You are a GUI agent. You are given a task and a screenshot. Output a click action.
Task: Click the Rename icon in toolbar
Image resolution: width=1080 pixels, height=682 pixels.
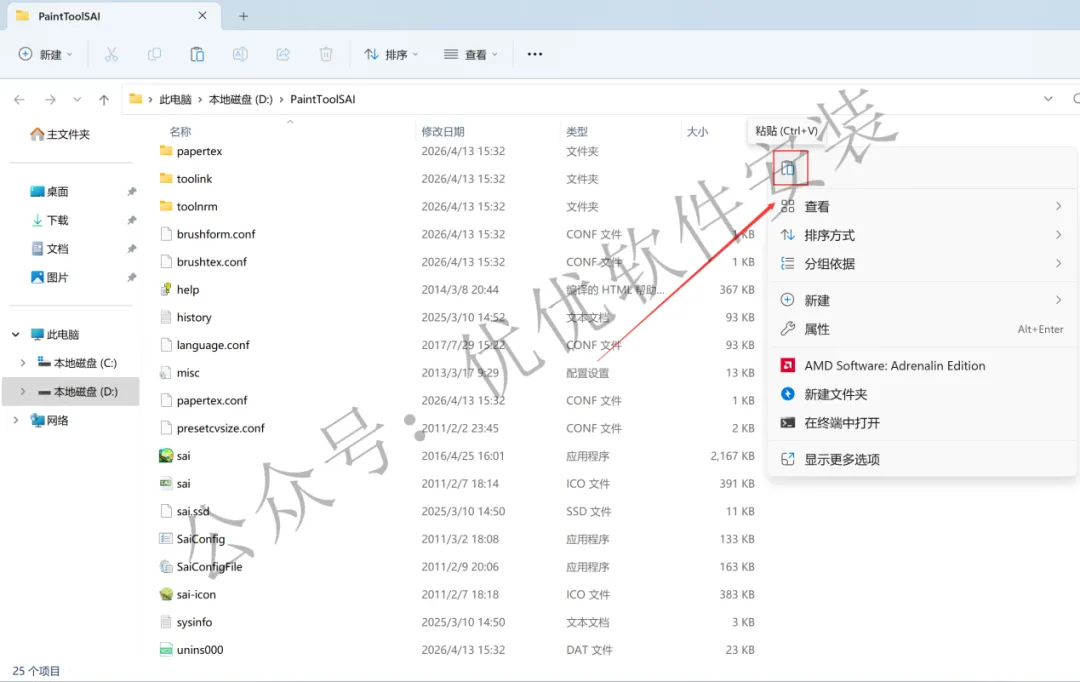240,54
